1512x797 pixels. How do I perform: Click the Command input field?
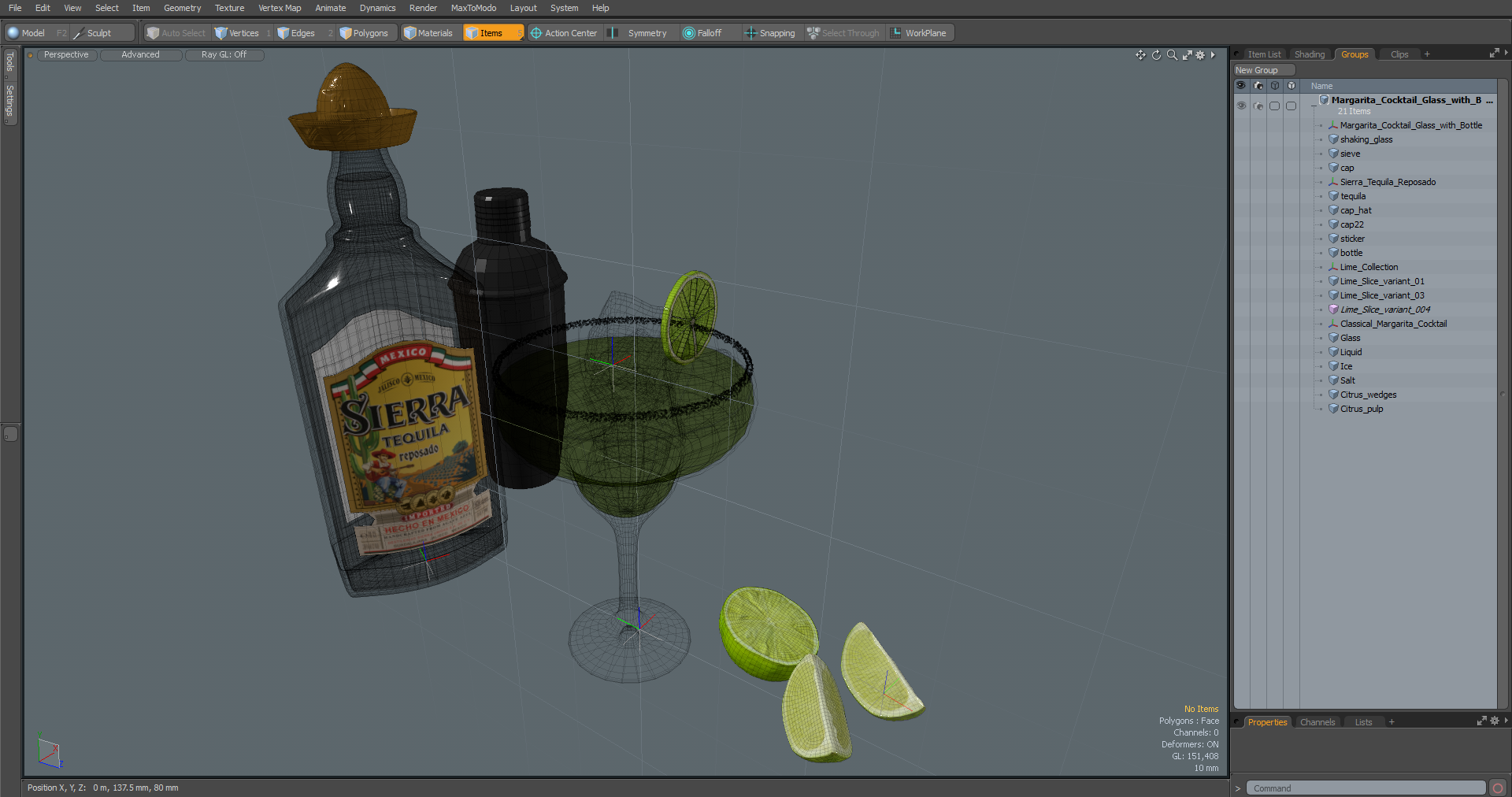1366,788
